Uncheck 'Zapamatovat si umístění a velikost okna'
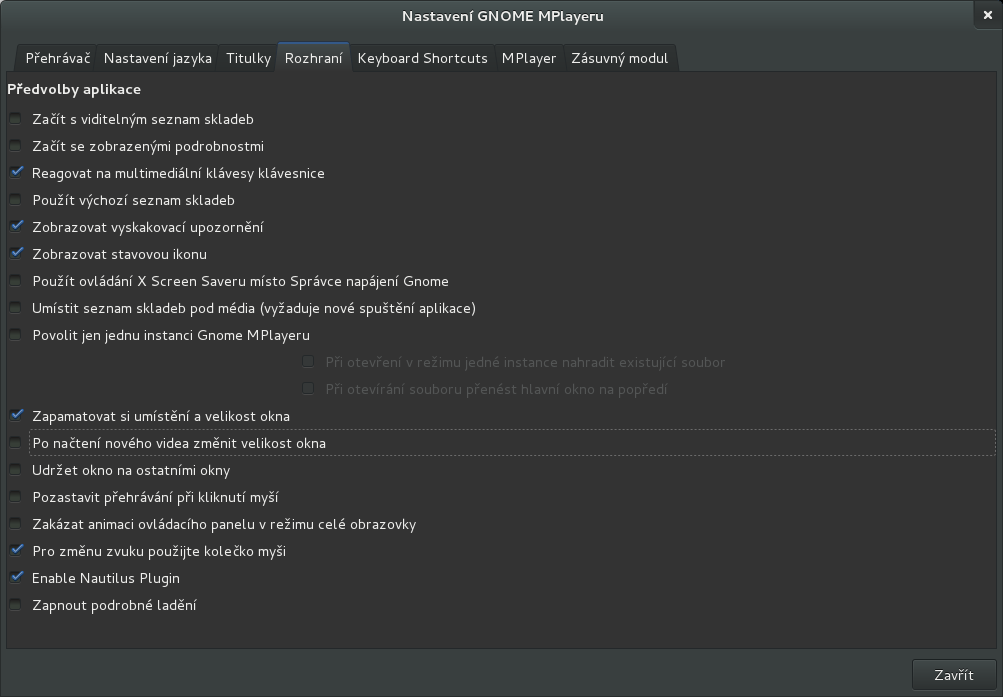Viewport: 1003px width, 697px height. point(15,416)
